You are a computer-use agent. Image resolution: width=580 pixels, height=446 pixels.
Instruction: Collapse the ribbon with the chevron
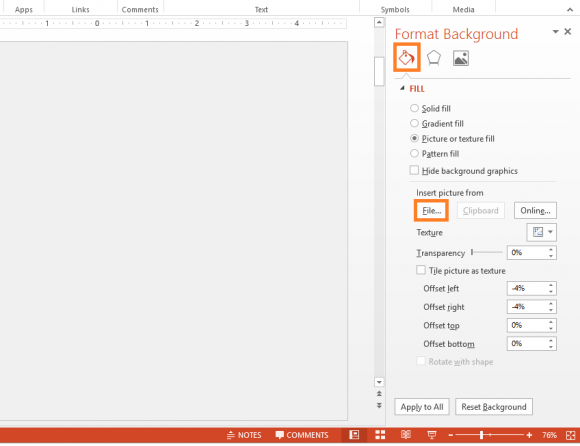coord(570,10)
